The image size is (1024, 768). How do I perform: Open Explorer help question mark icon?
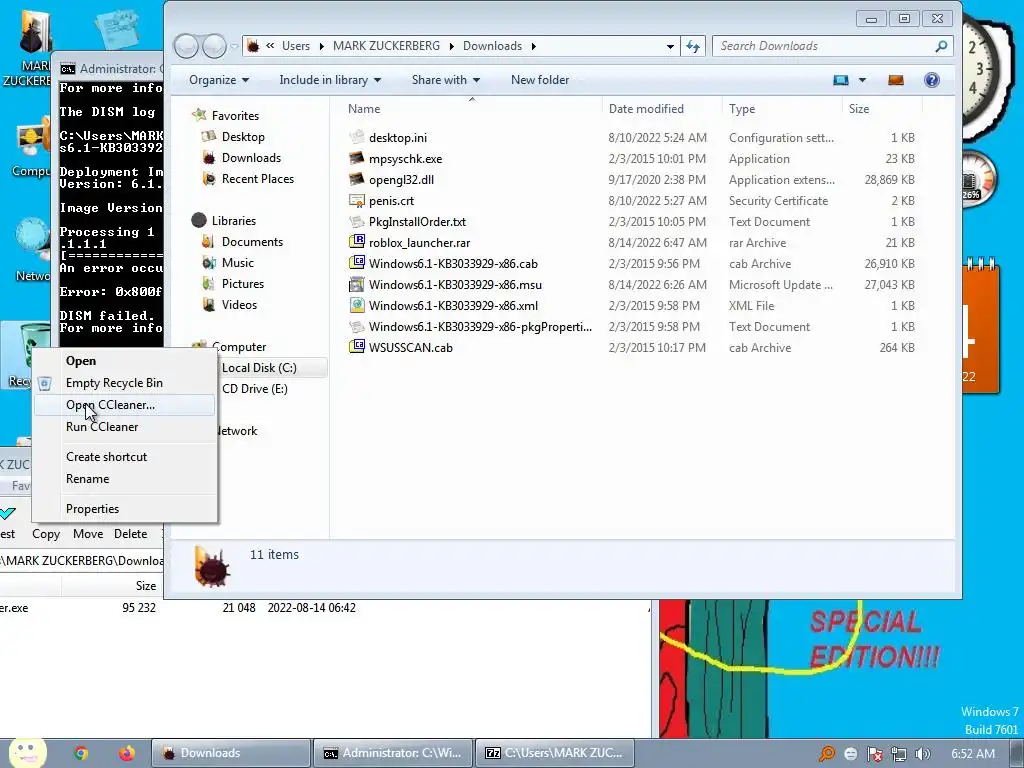click(x=931, y=80)
